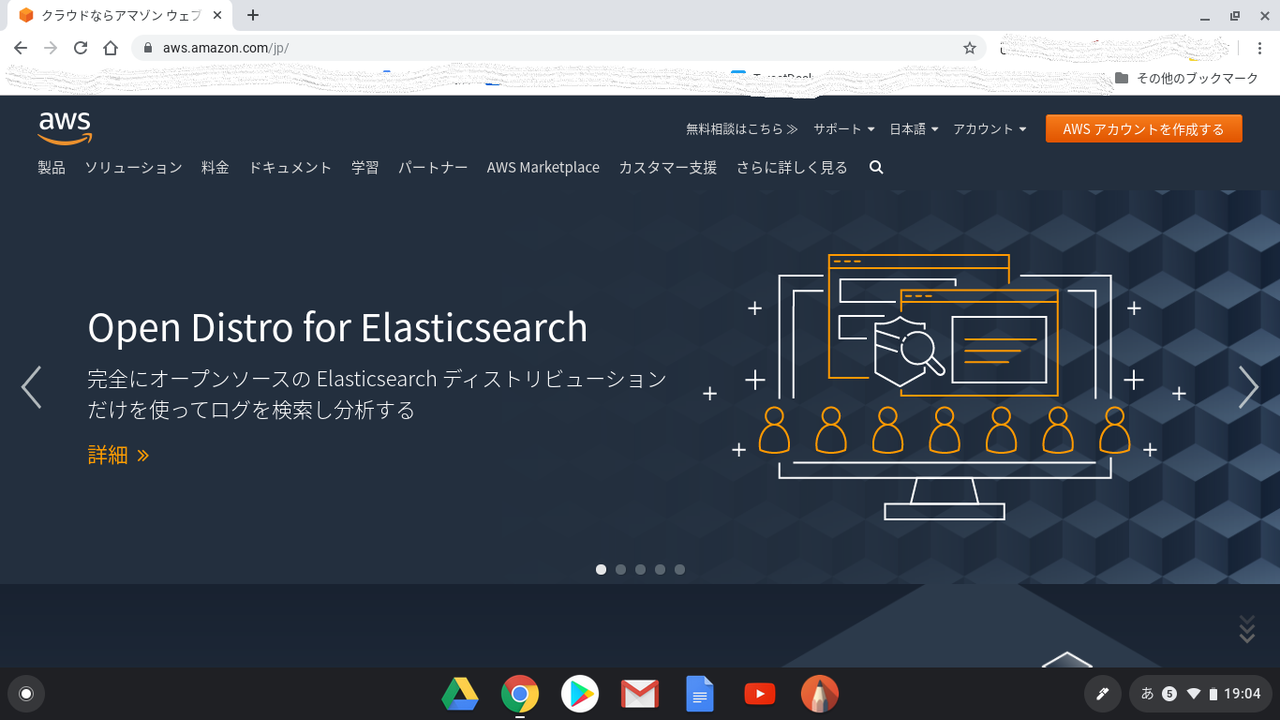1280x720 pixels.
Task: Open Gmail from the shelf
Action: click(640, 694)
